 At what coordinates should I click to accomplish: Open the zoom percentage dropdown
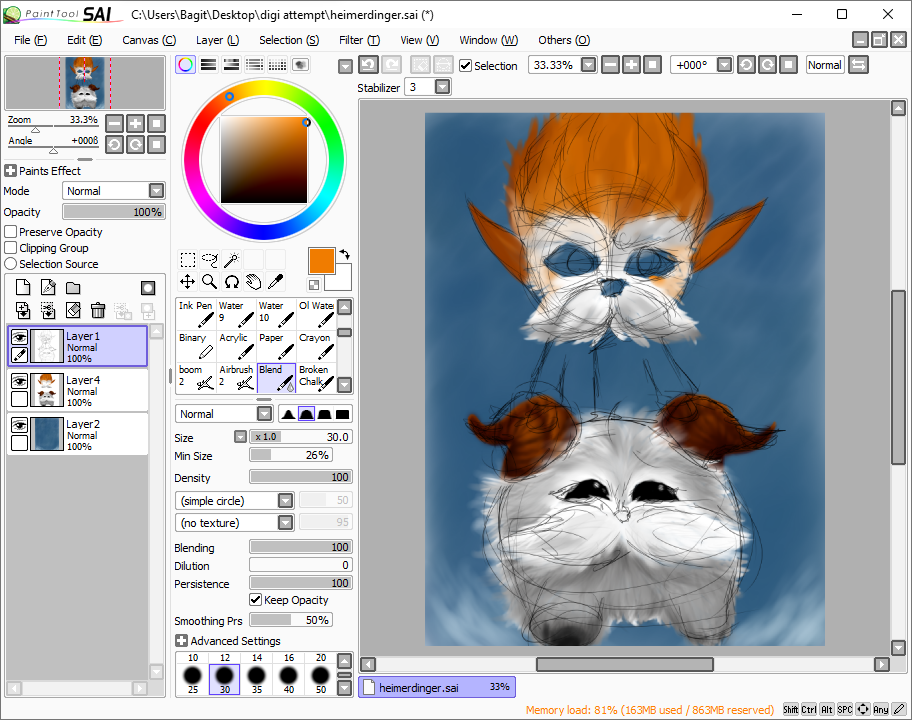coord(589,65)
